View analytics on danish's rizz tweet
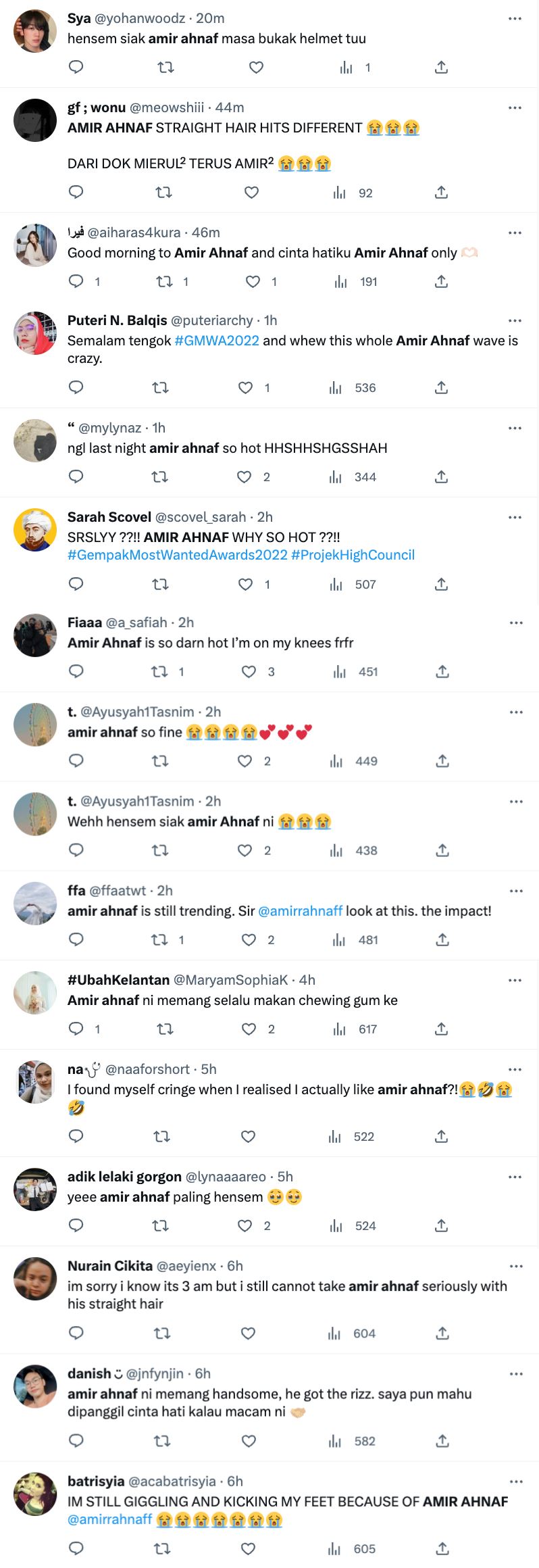The width and height of the screenshot is (539, 1568). point(336,1440)
